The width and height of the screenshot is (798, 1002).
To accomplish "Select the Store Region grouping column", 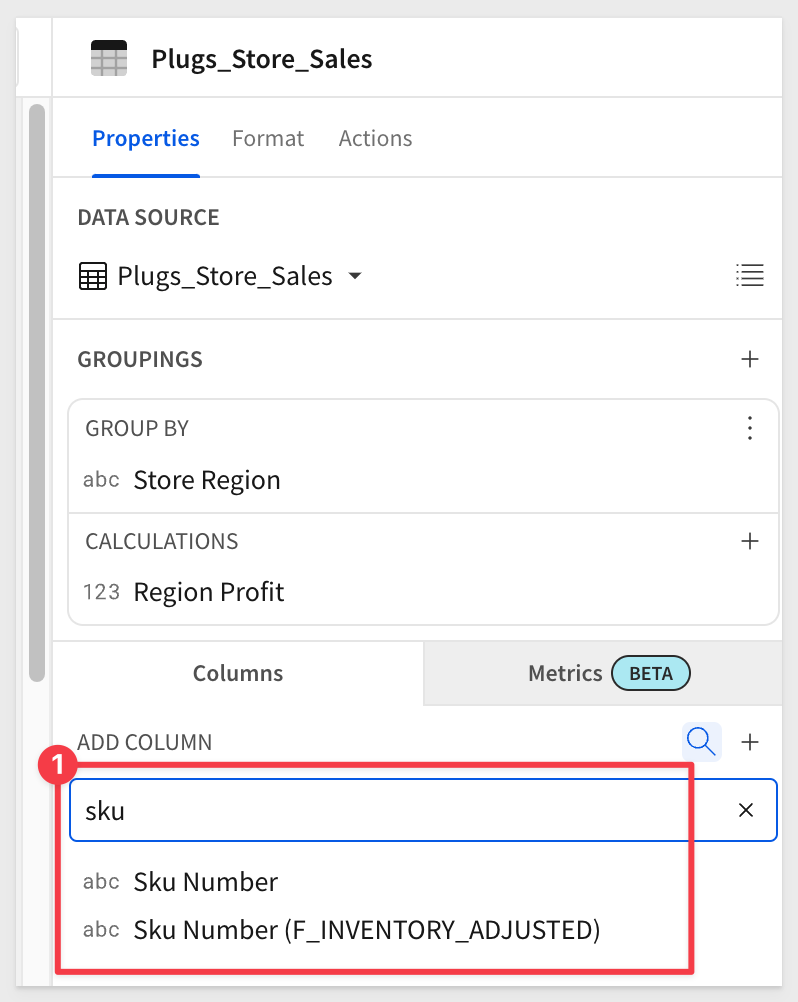I will 207,480.
